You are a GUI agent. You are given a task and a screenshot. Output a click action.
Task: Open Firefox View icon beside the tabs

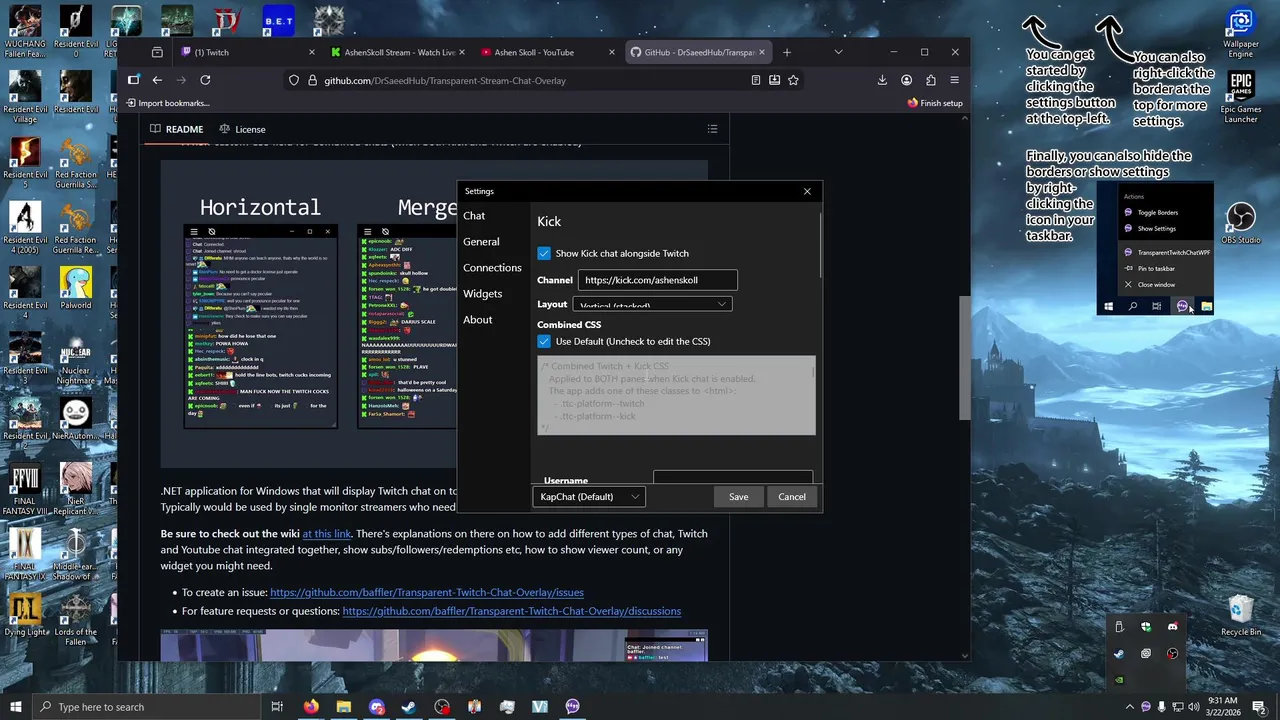pos(157,52)
